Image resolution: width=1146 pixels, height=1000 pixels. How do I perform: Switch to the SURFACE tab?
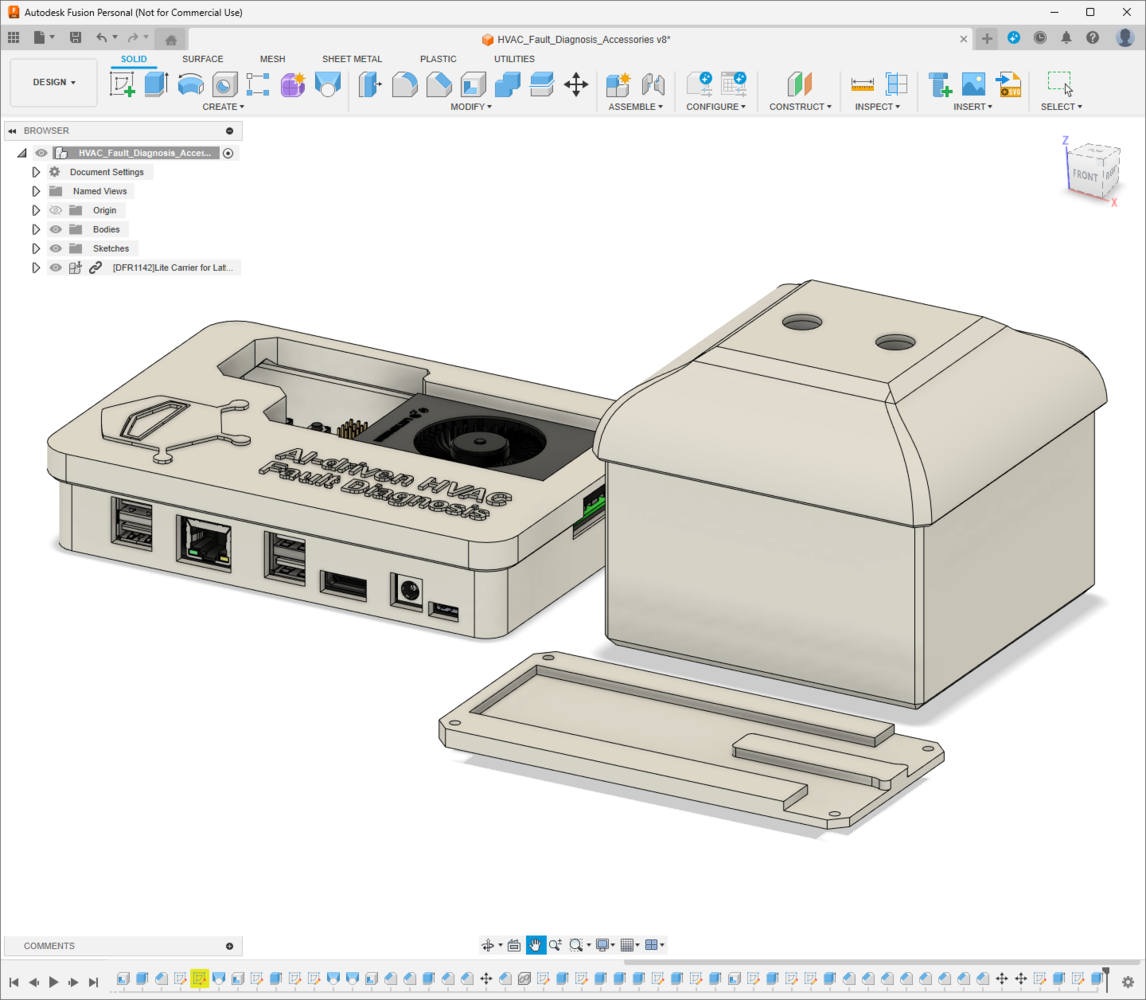(202, 59)
